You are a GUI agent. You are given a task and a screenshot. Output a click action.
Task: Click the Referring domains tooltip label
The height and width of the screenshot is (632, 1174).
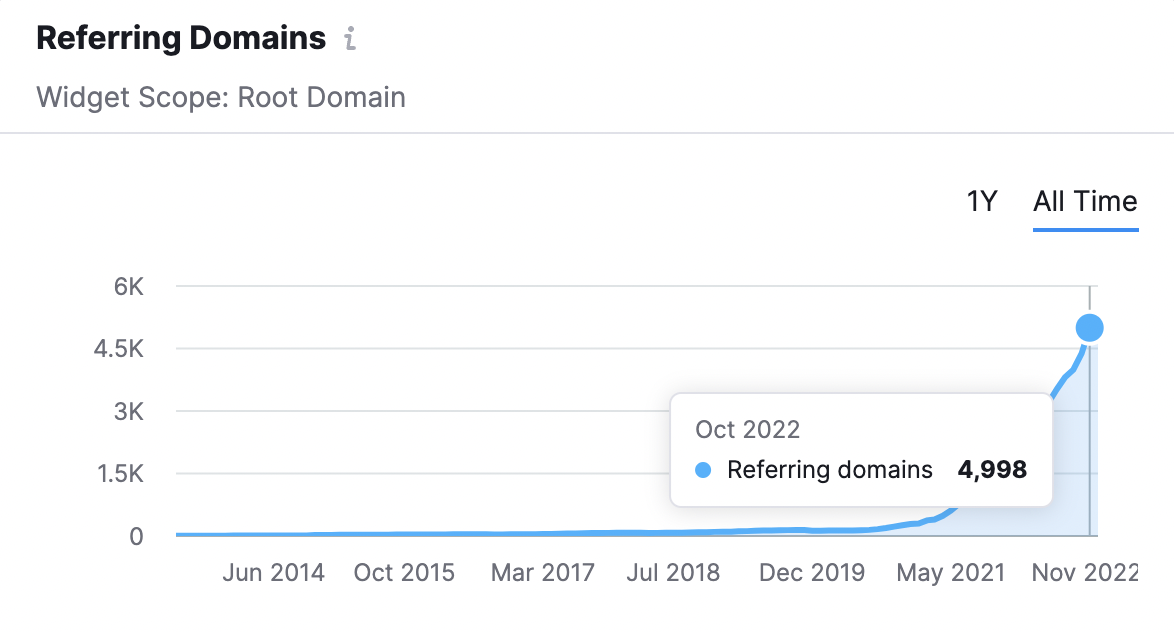(830, 470)
